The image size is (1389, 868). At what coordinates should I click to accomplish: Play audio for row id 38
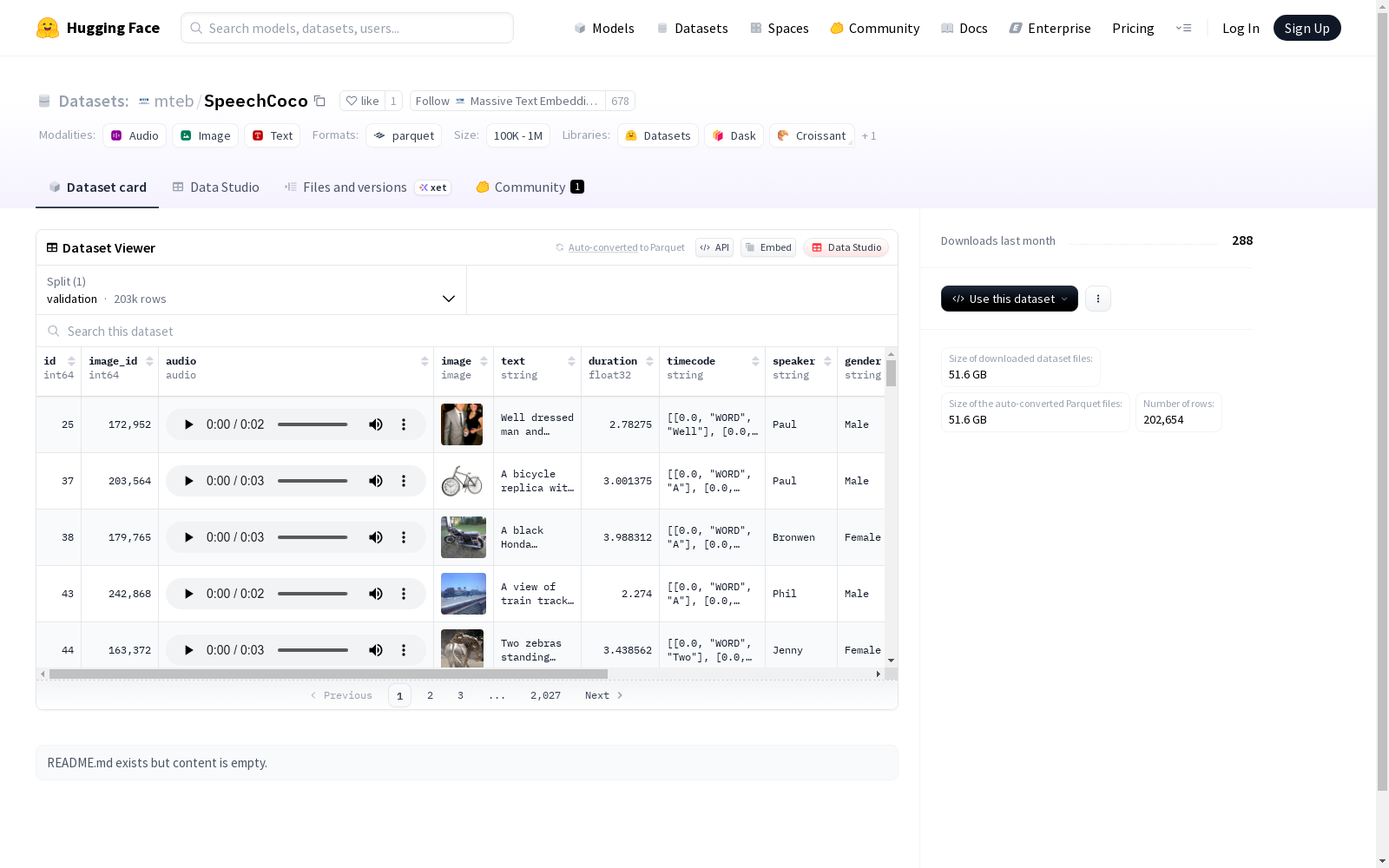click(x=188, y=537)
